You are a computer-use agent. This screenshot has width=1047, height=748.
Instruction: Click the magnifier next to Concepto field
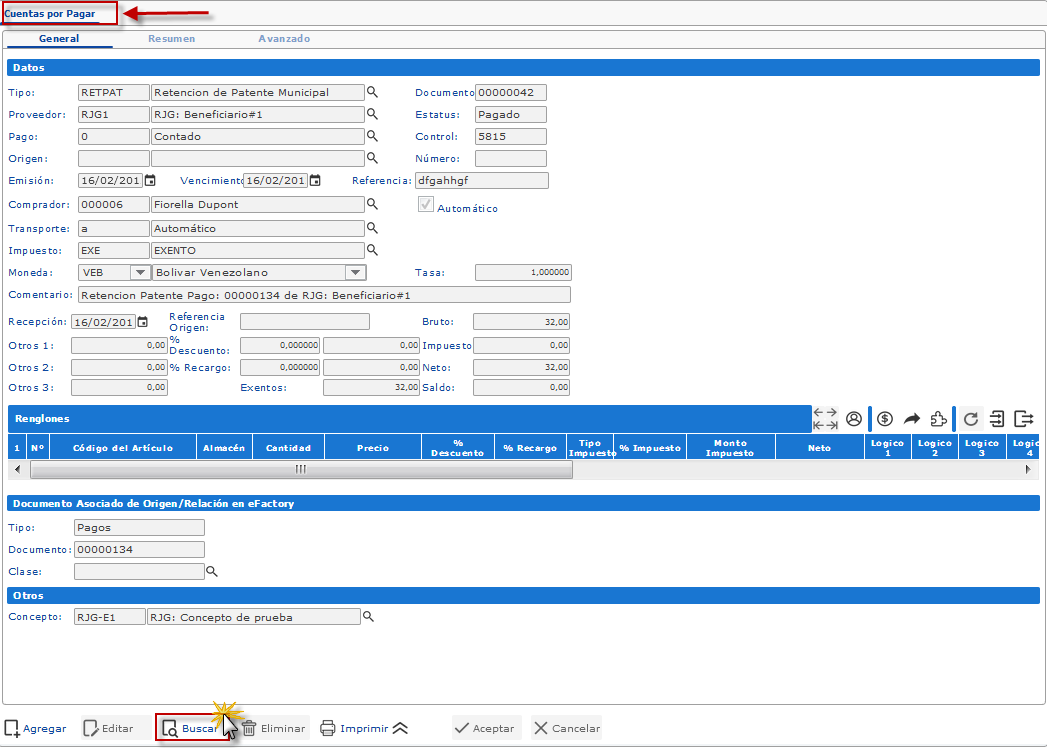[368, 617]
